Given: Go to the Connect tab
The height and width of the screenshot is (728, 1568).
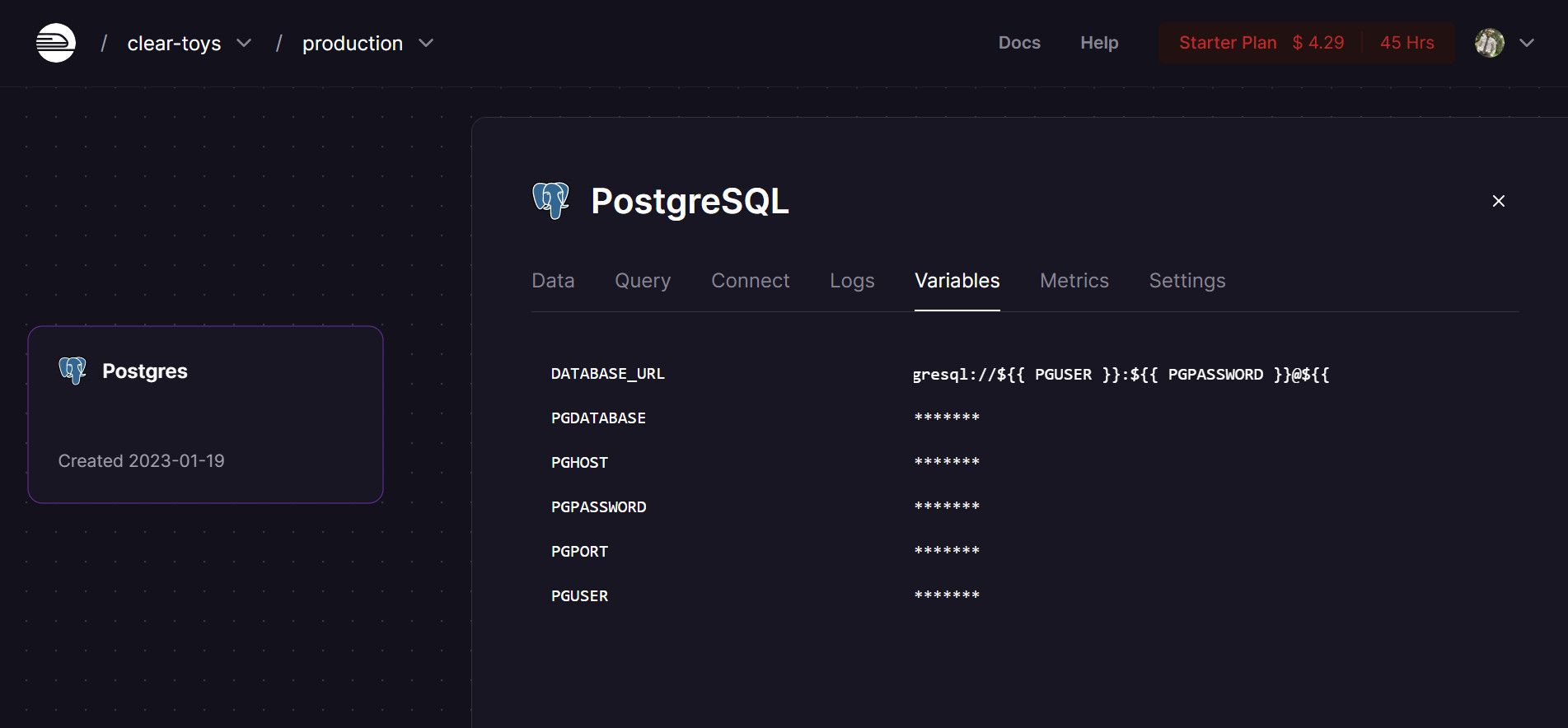Looking at the screenshot, I should coord(750,281).
